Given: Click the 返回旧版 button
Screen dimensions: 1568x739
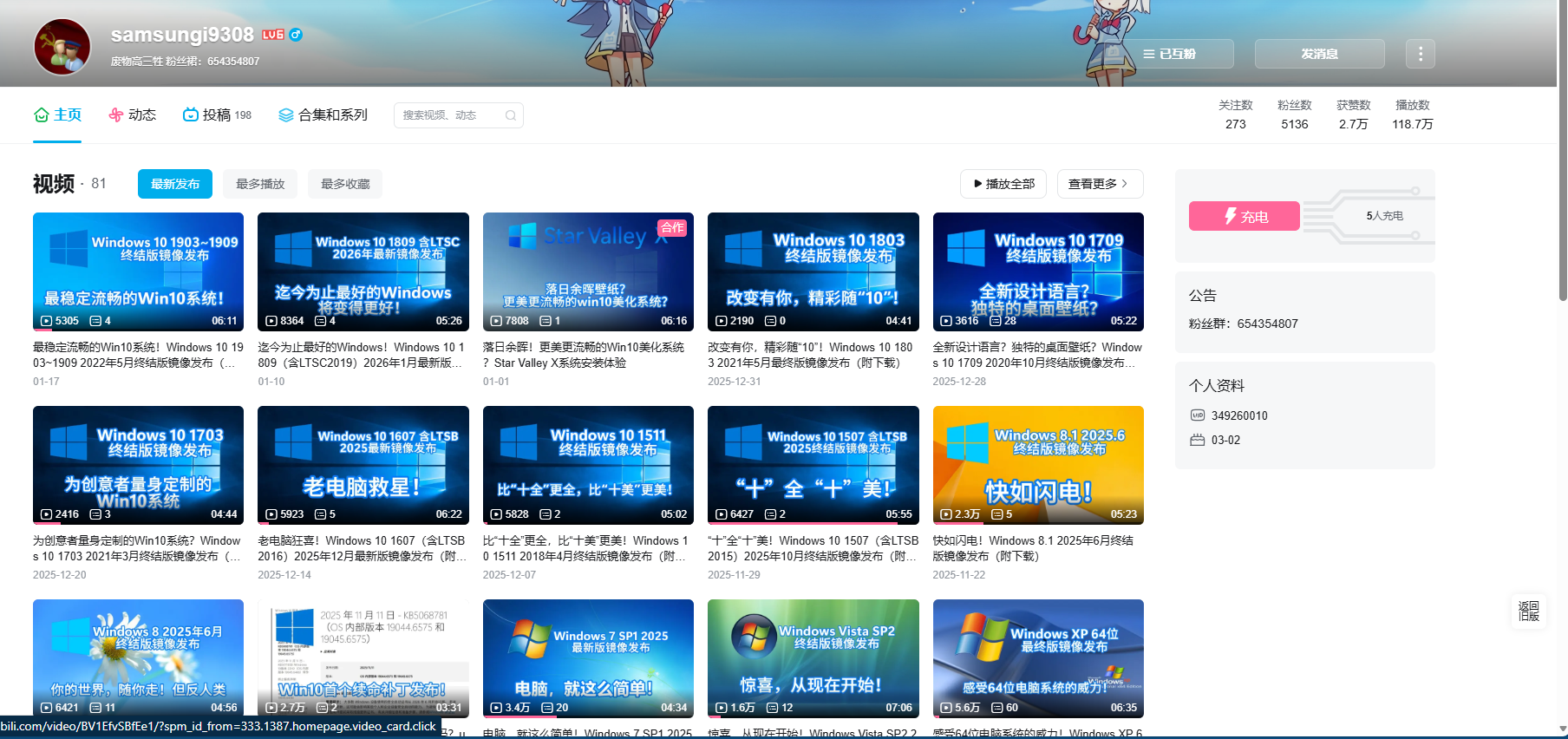Looking at the screenshot, I should pos(1528,611).
